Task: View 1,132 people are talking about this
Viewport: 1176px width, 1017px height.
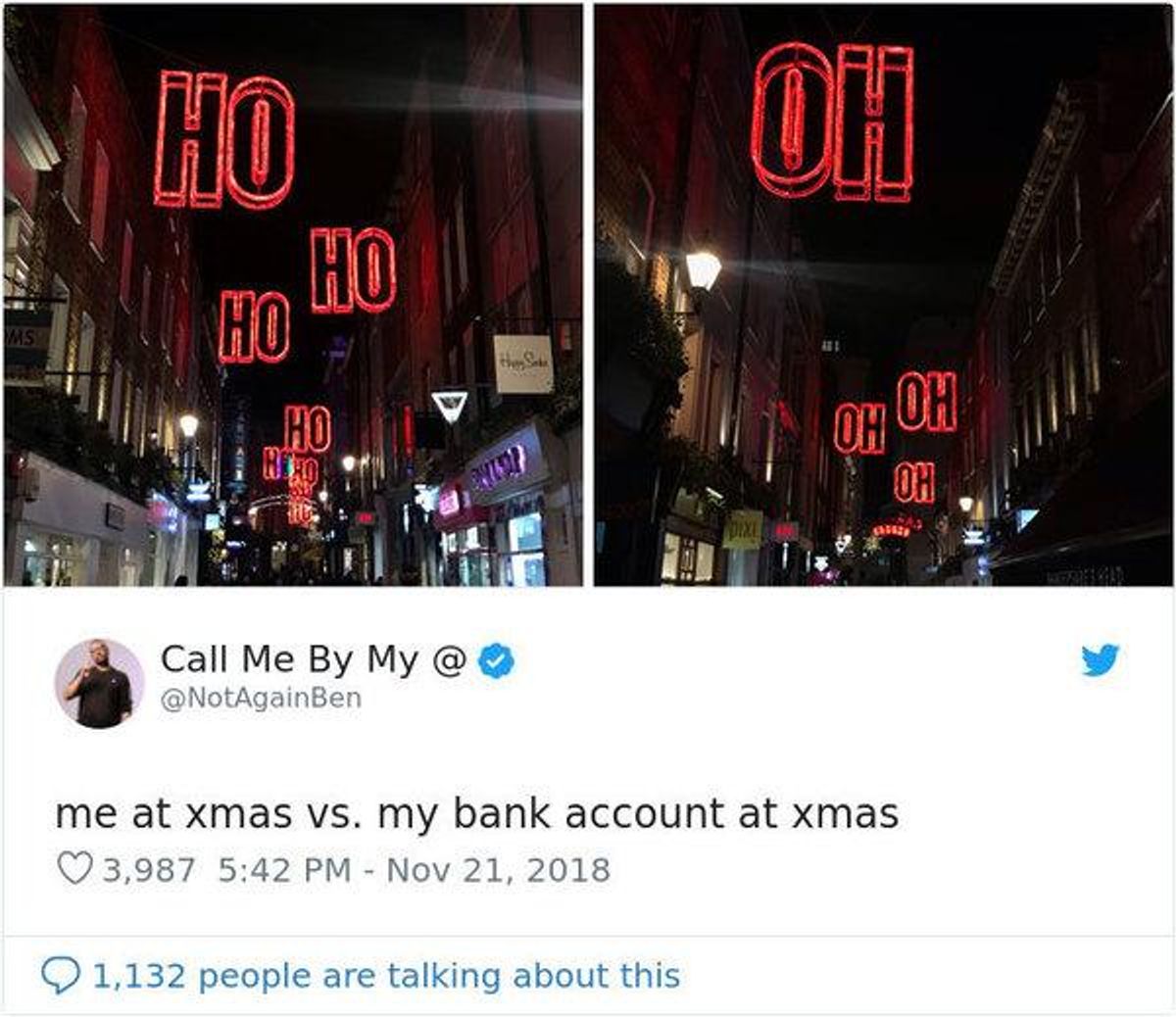Action: pyautogui.click(x=386, y=976)
